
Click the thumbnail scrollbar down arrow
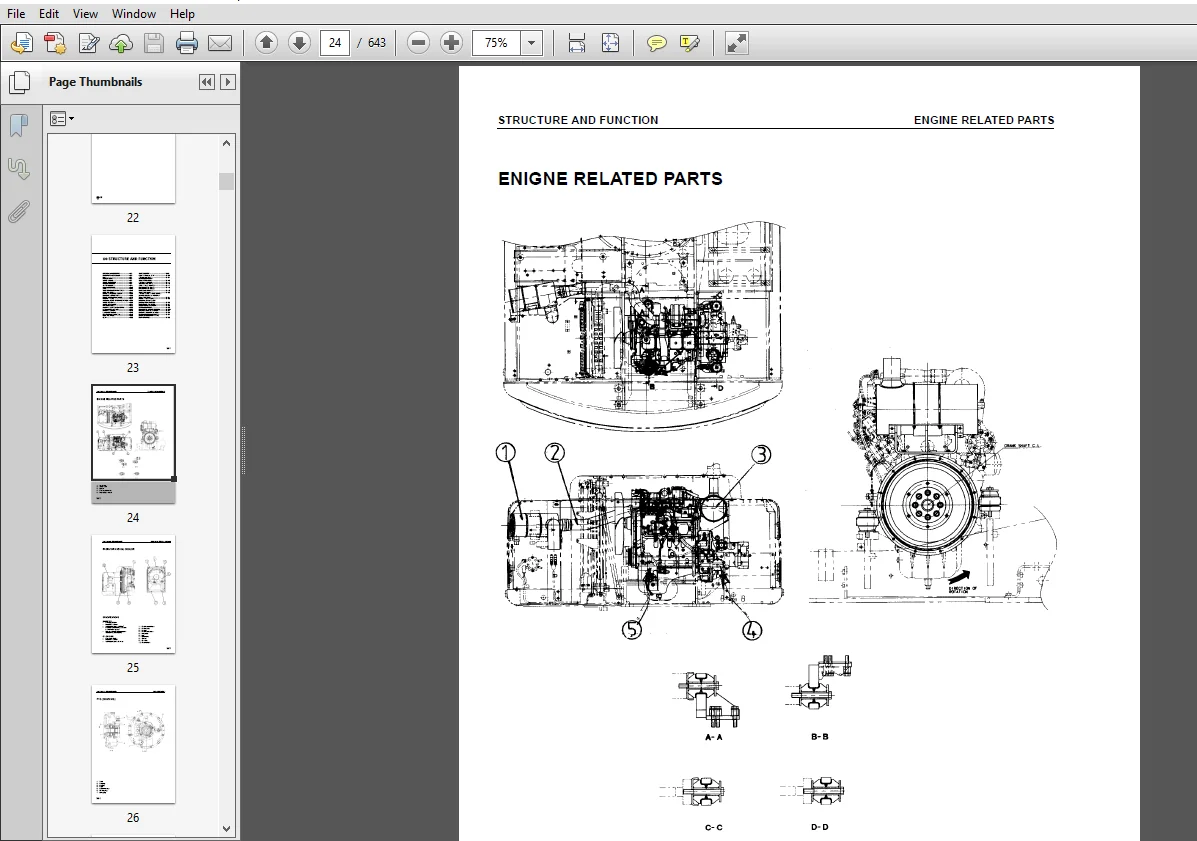226,828
